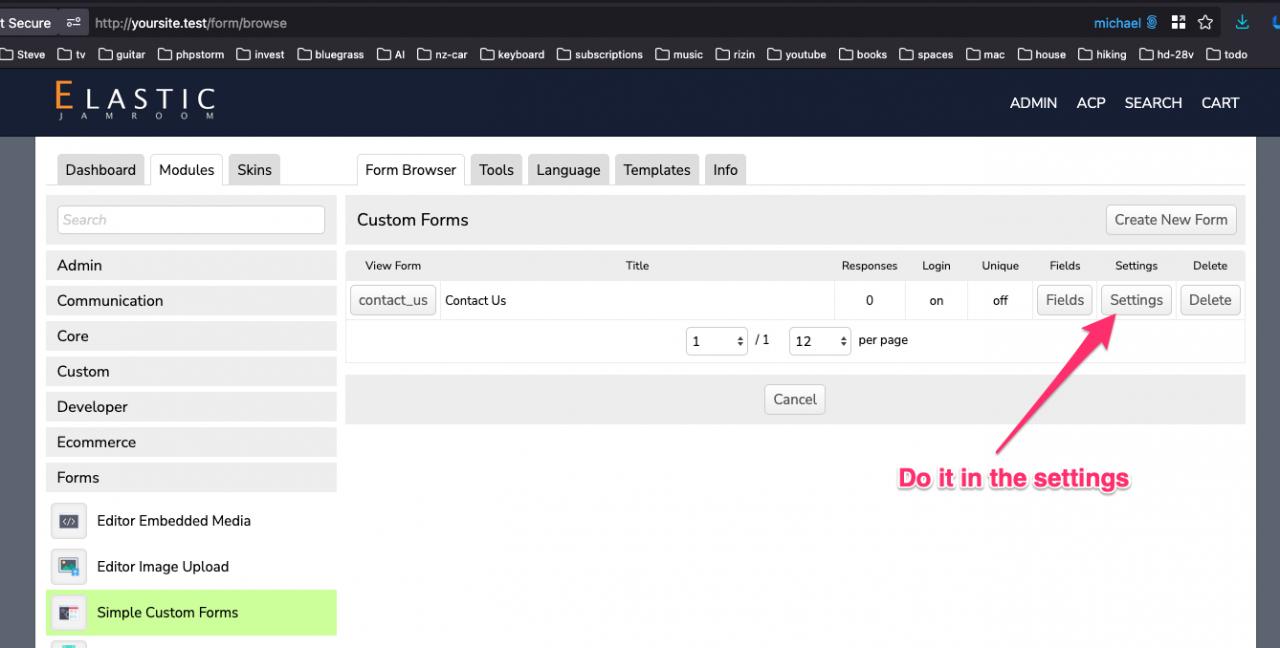
Task: Focus the module Search input field
Action: coord(191,220)
